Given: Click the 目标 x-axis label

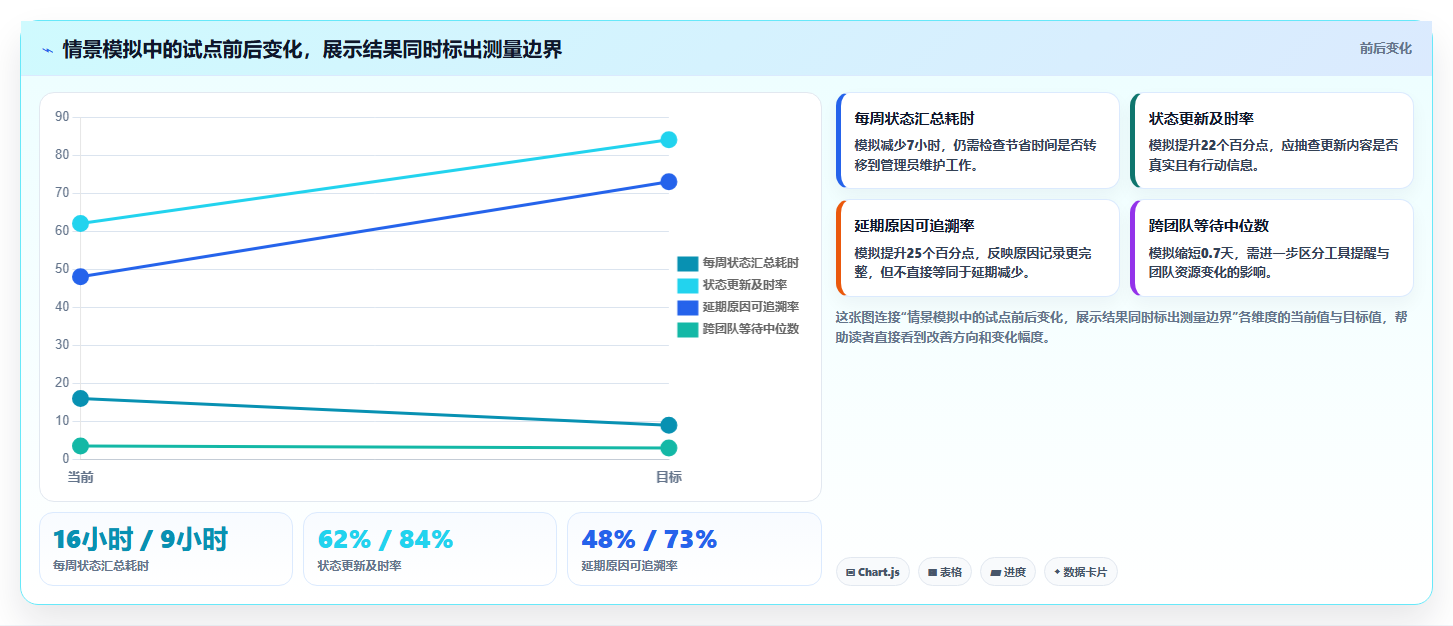Looking at the screenshot, I should [x=669, y=477].
